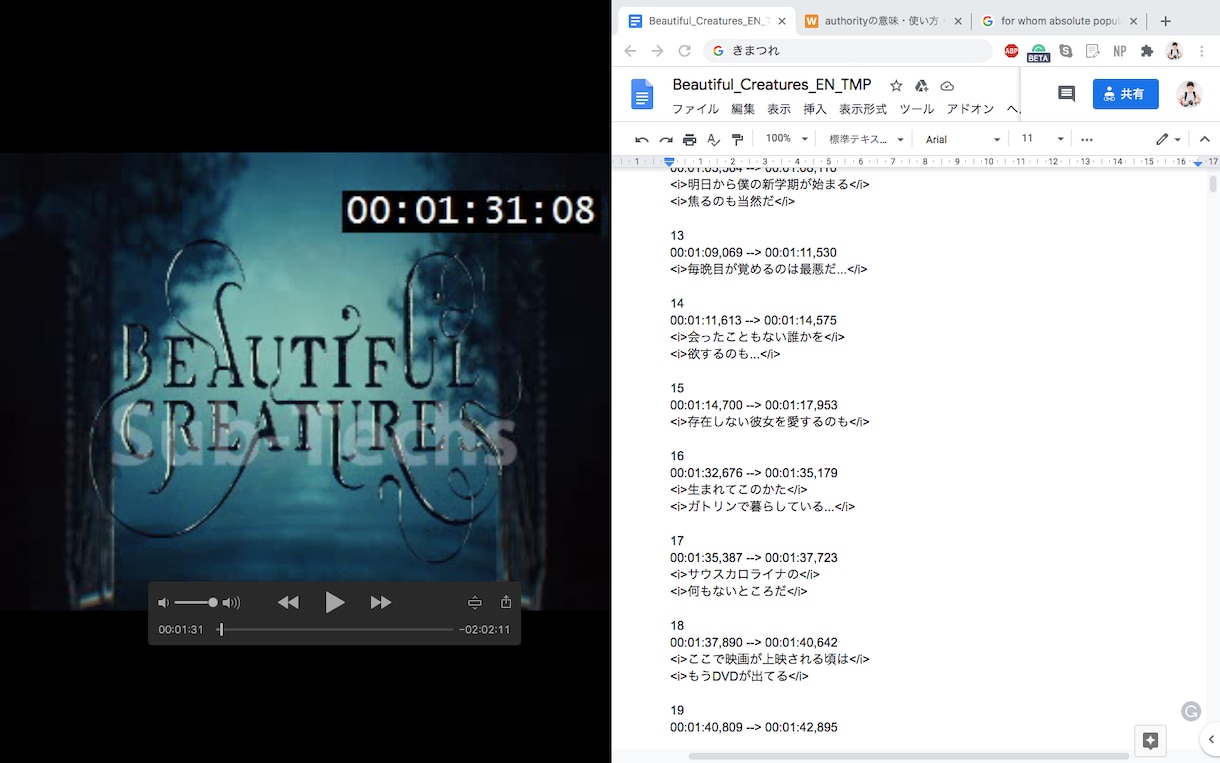This screenshot has height=763, width=1220.
Task: Redo the last edit in Docs
Action: click(x=666, y=140)
